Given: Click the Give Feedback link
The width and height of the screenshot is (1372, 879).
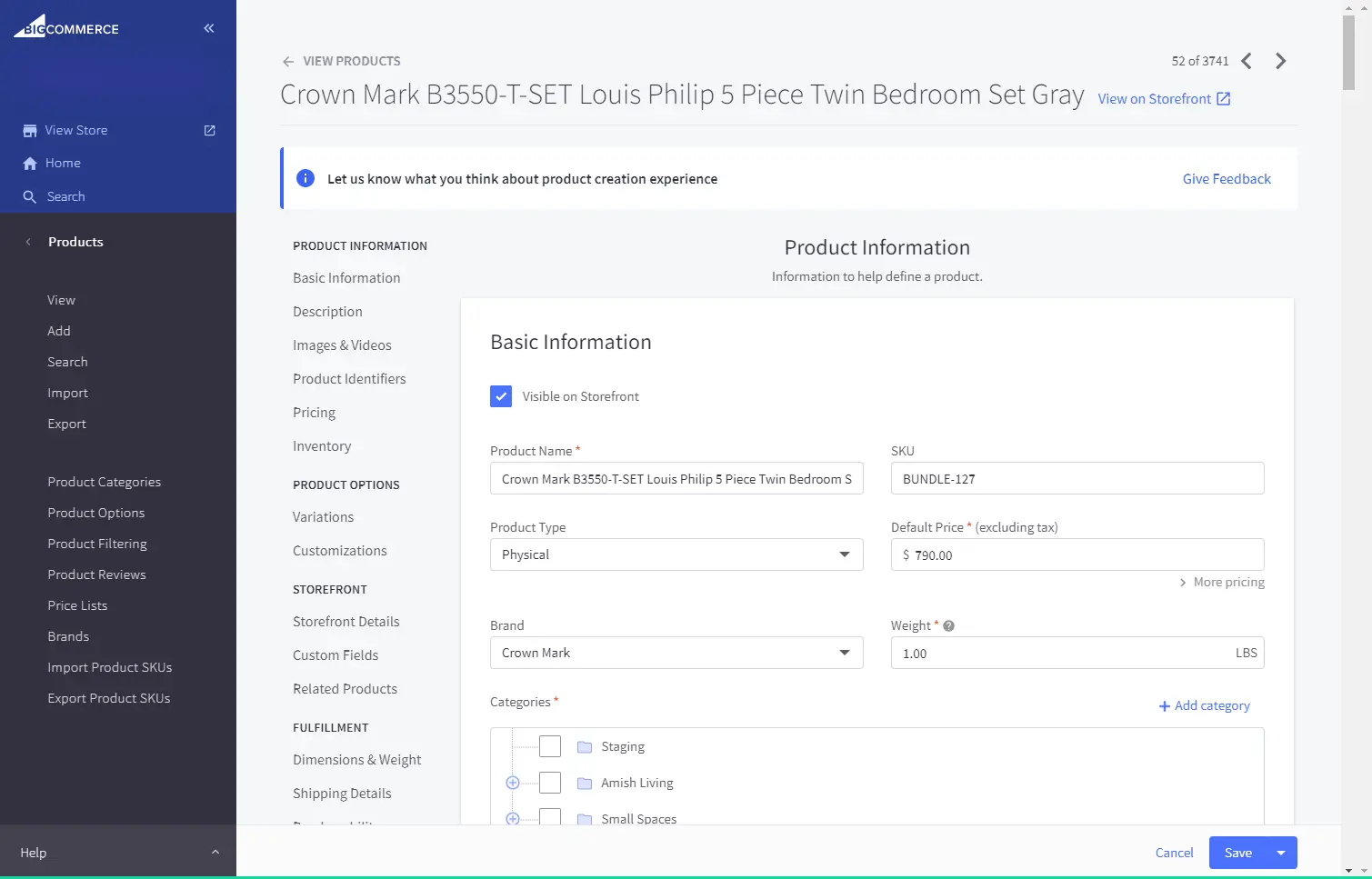Looking at the screenshot, I should (x=1226, y=179).
